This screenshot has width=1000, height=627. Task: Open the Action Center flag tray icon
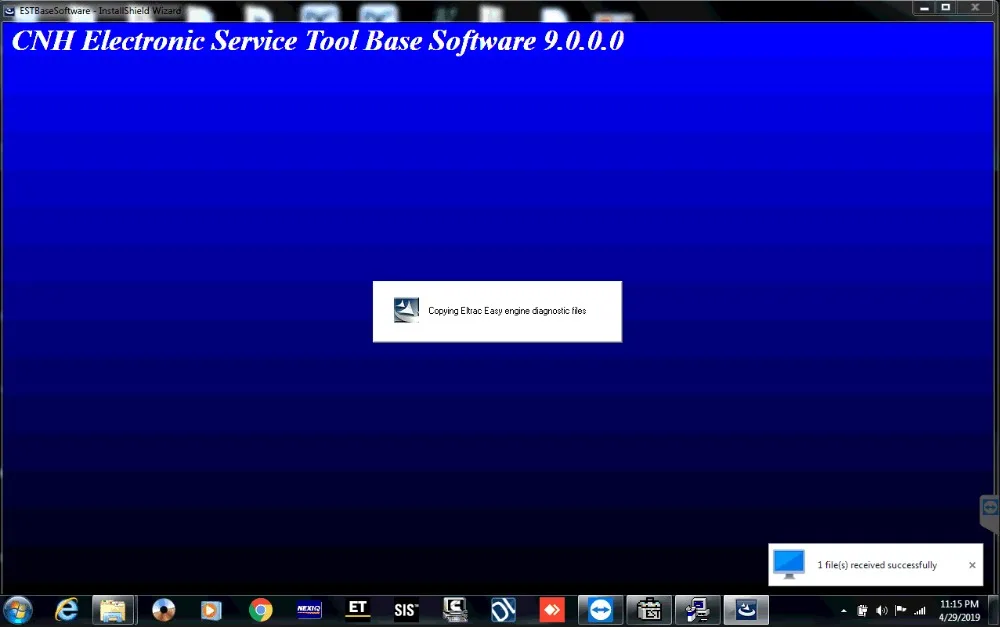pos(901,610)
